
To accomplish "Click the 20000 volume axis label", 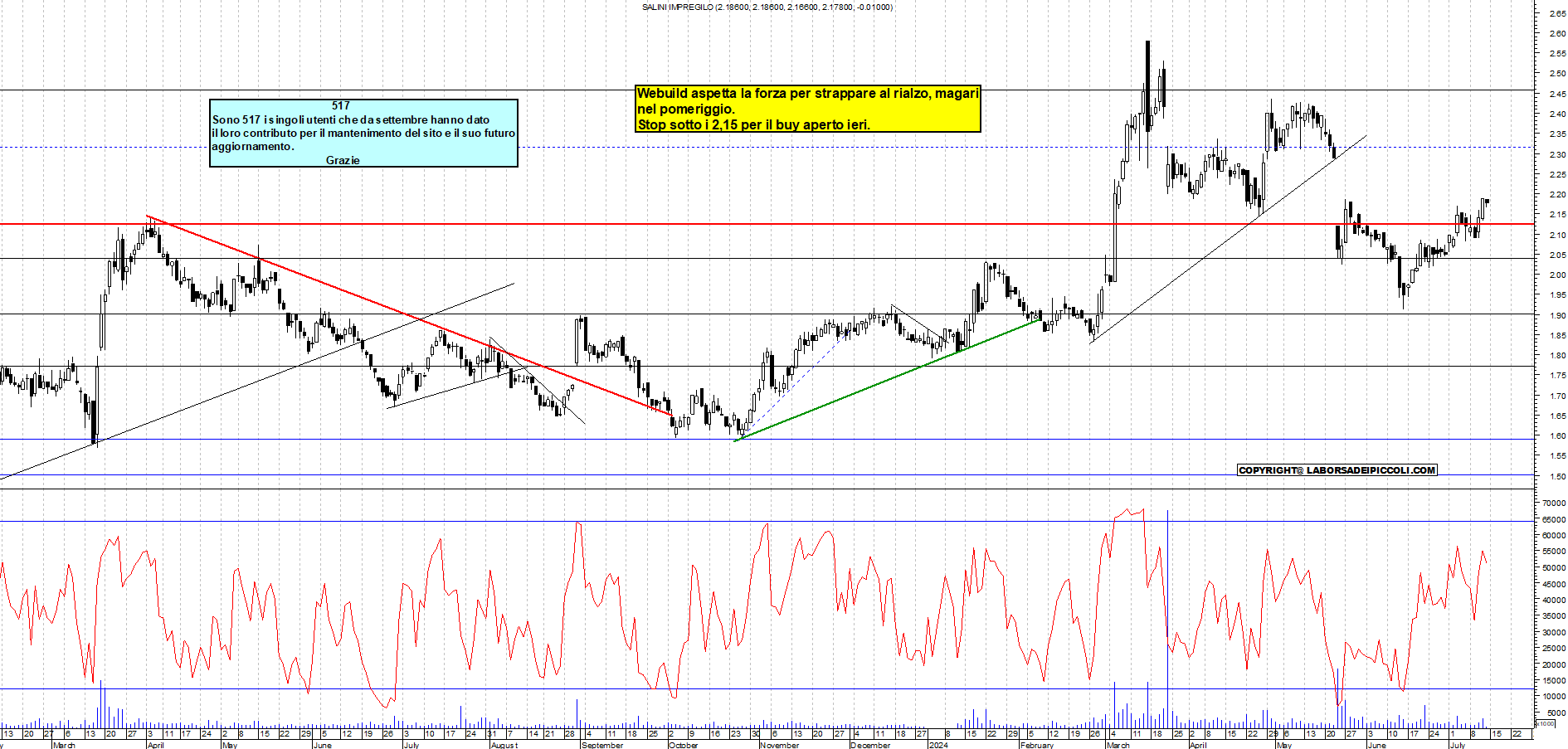I will click(1554, 665).
